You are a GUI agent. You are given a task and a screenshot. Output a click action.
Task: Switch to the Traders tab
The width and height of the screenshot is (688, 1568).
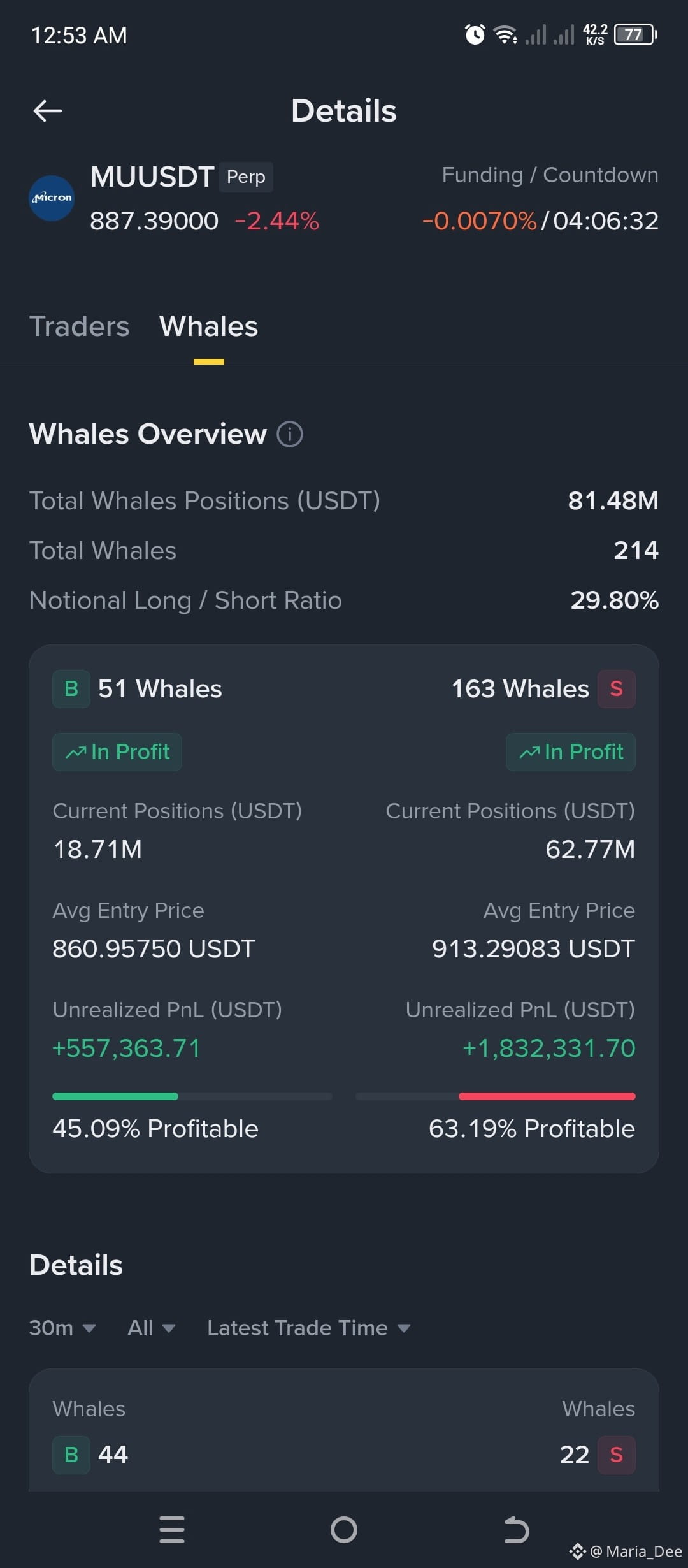[x=80, y=326]
